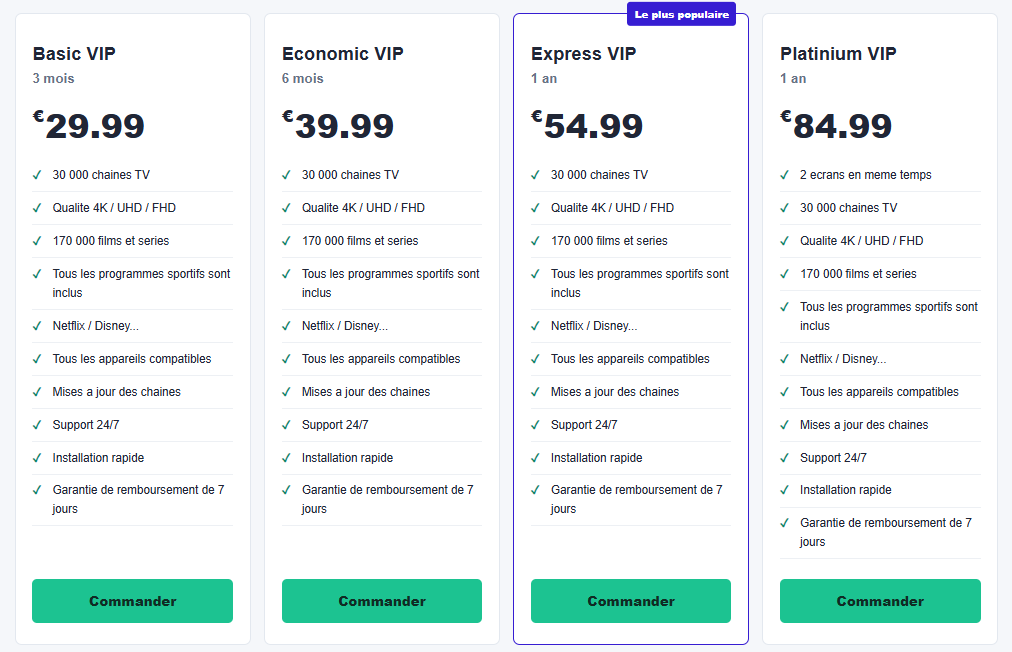1012x652 pixels.
Task: Click the Express VIP checkmark beside 'Installation rapide'
Action: (x=535, y=458)
